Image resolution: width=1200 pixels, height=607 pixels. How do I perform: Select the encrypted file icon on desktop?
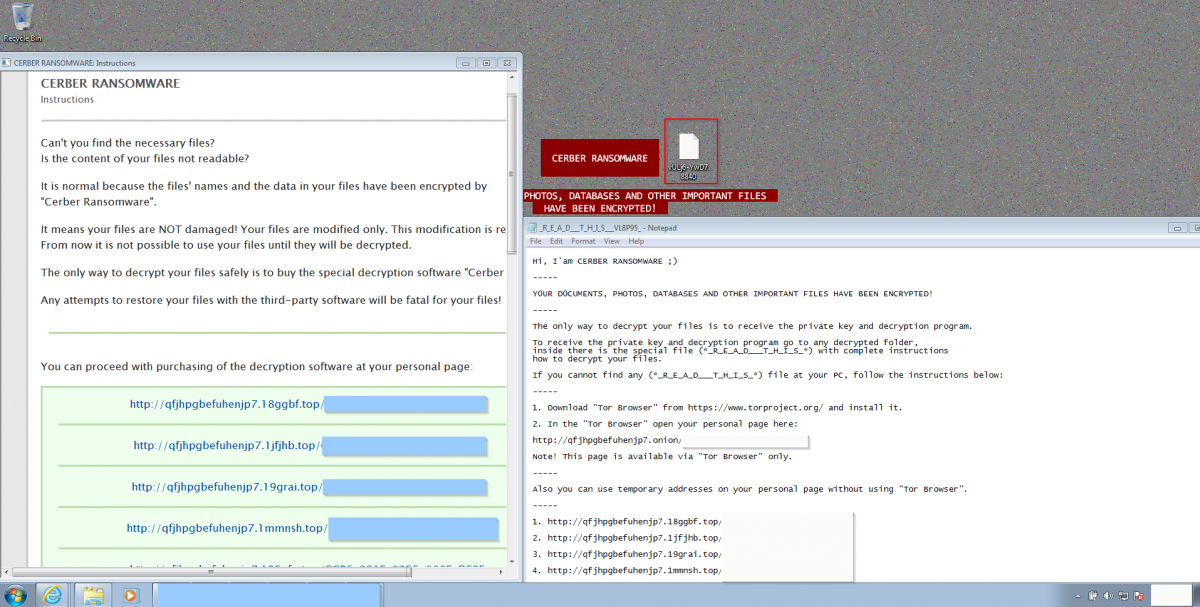pyautogui.click(x=689, y=153)
